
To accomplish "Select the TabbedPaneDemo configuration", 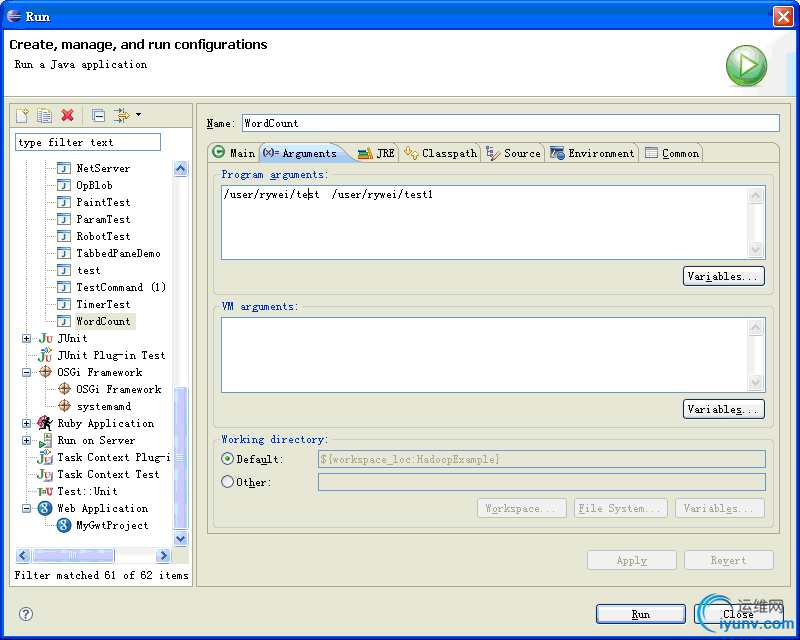I will pyautogui.click(x=118, y=253).
